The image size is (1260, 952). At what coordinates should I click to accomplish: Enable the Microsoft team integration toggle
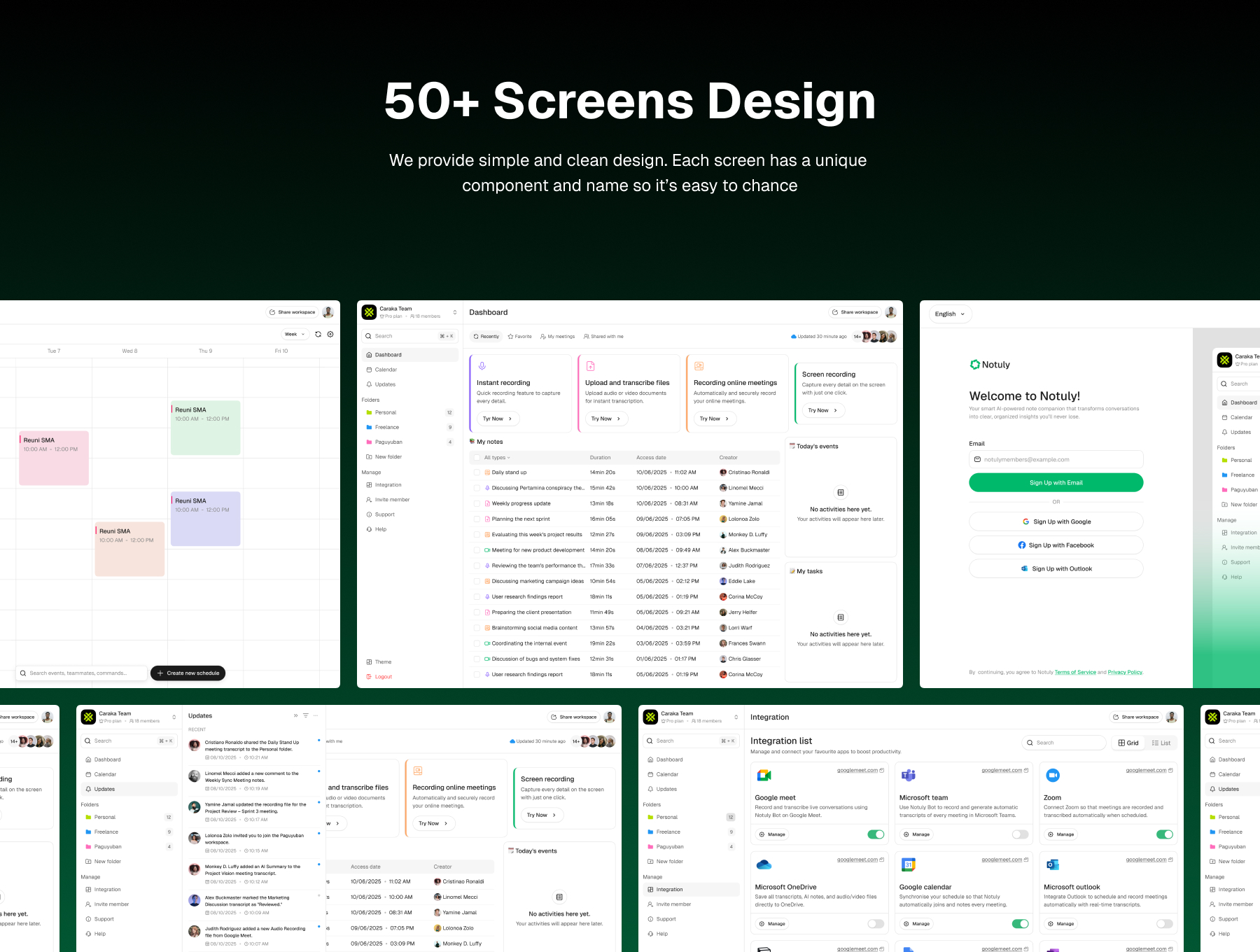(1020, 834)
